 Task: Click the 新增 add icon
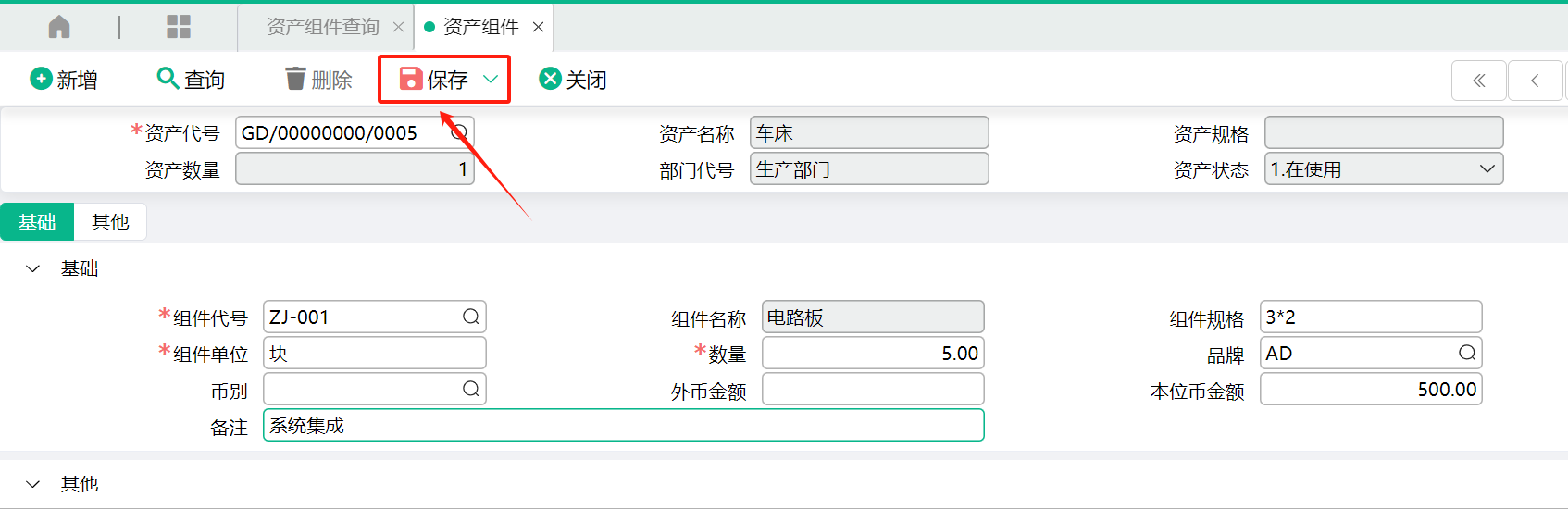click(41, 79)
